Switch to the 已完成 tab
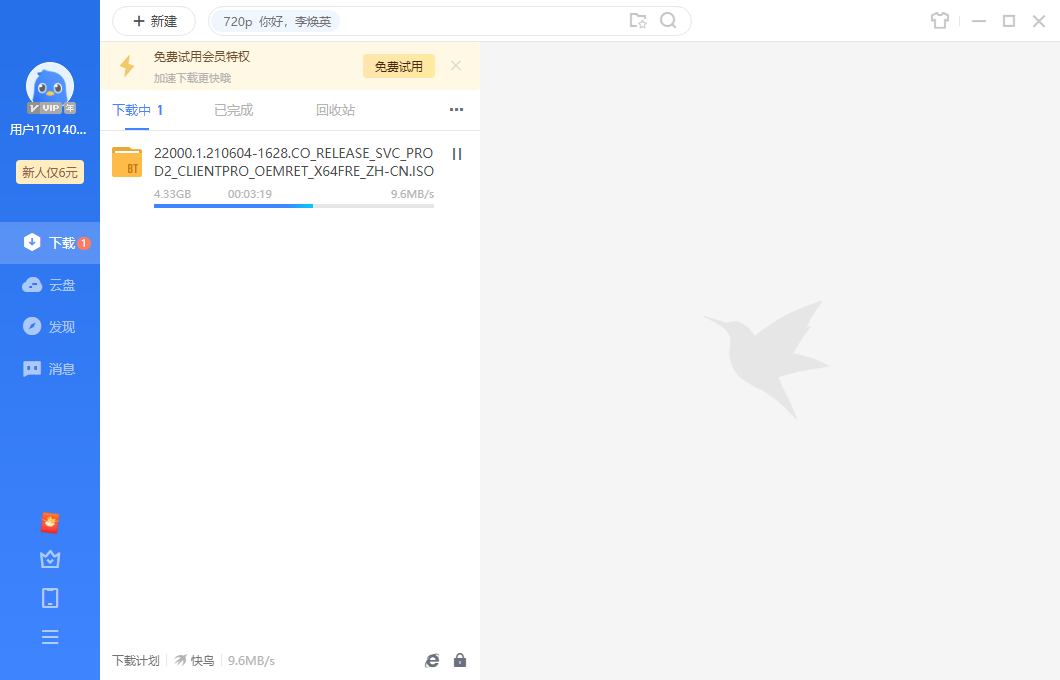This screenshot has width=1060, height=680. pos(234,110)
